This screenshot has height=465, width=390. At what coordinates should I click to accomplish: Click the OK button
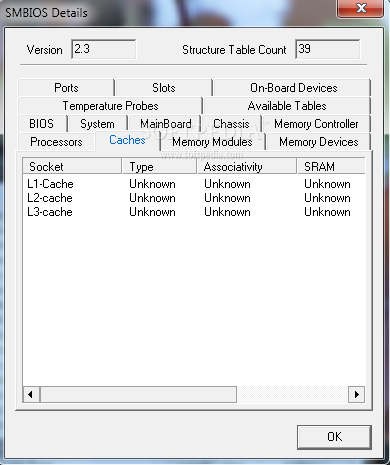[334, 437]
